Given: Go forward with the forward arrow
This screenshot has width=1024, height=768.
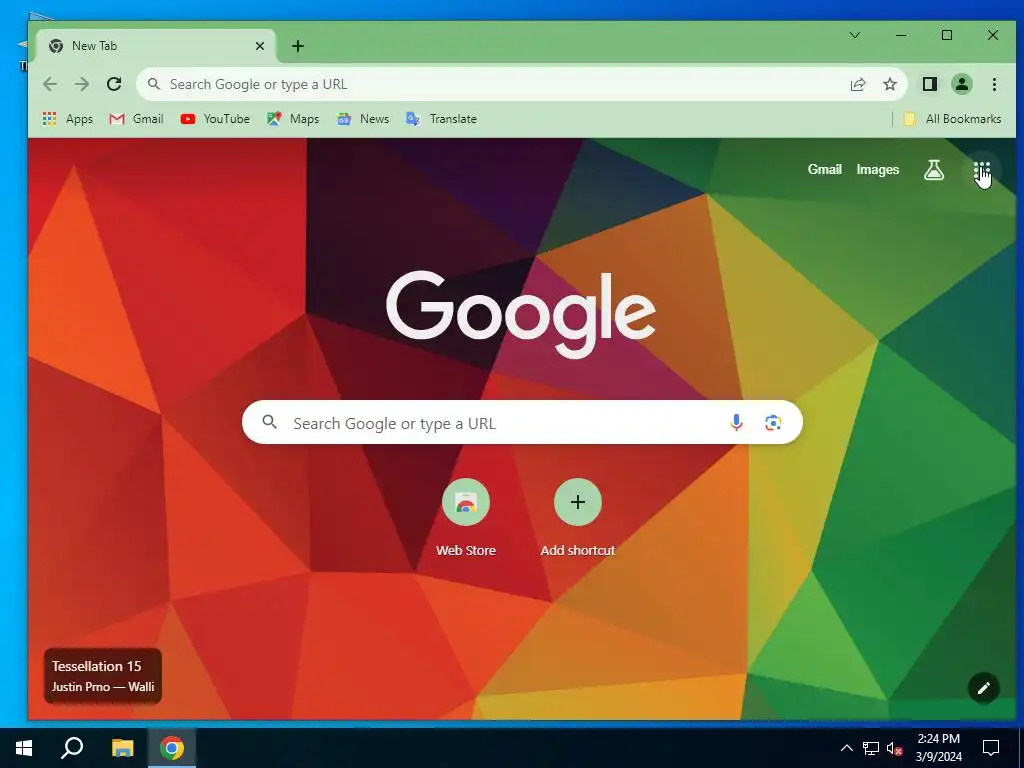Looking at the screenshot, I should (82, 84).
